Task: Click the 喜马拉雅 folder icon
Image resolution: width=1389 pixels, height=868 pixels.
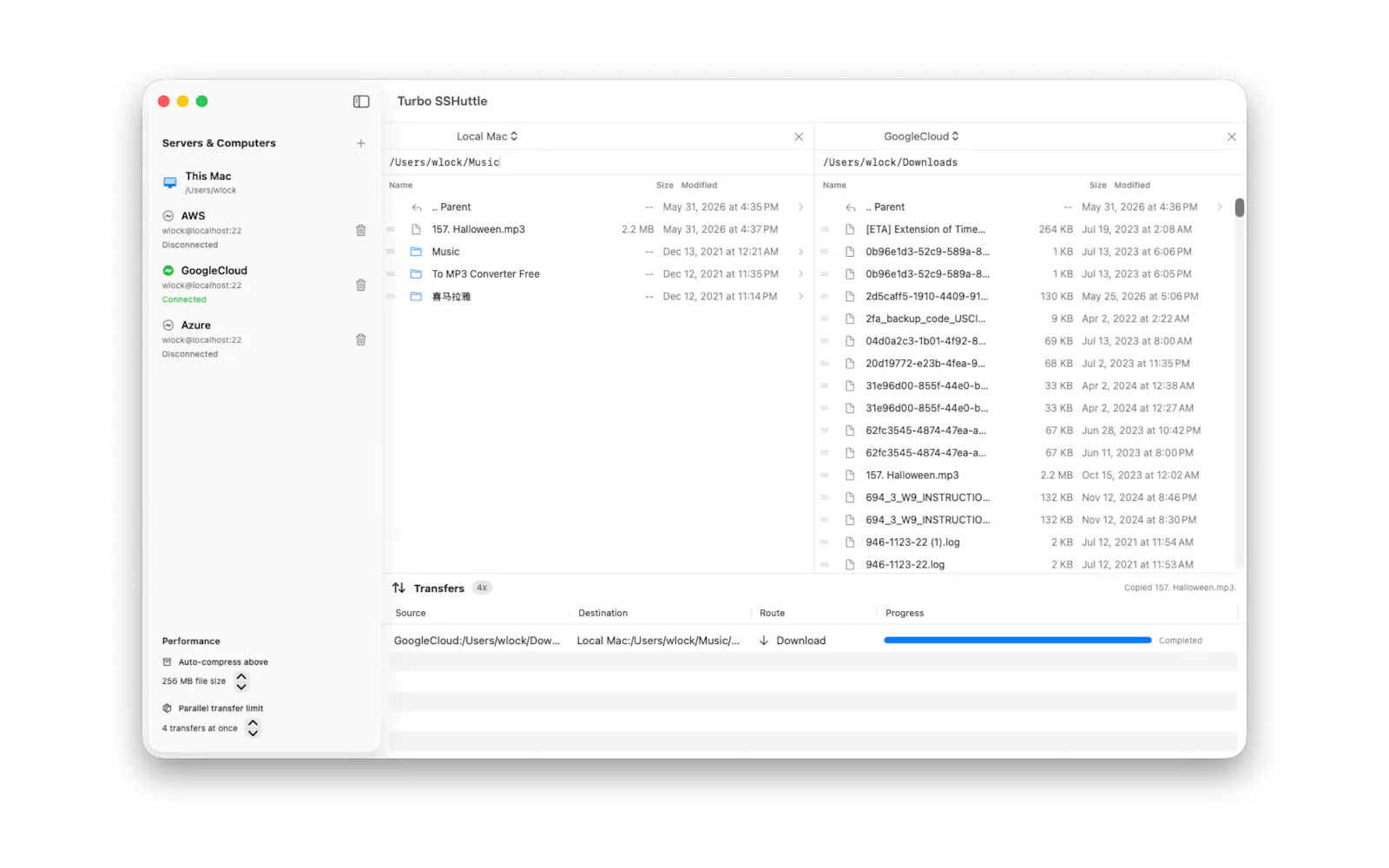Action: tap(416, 297)
